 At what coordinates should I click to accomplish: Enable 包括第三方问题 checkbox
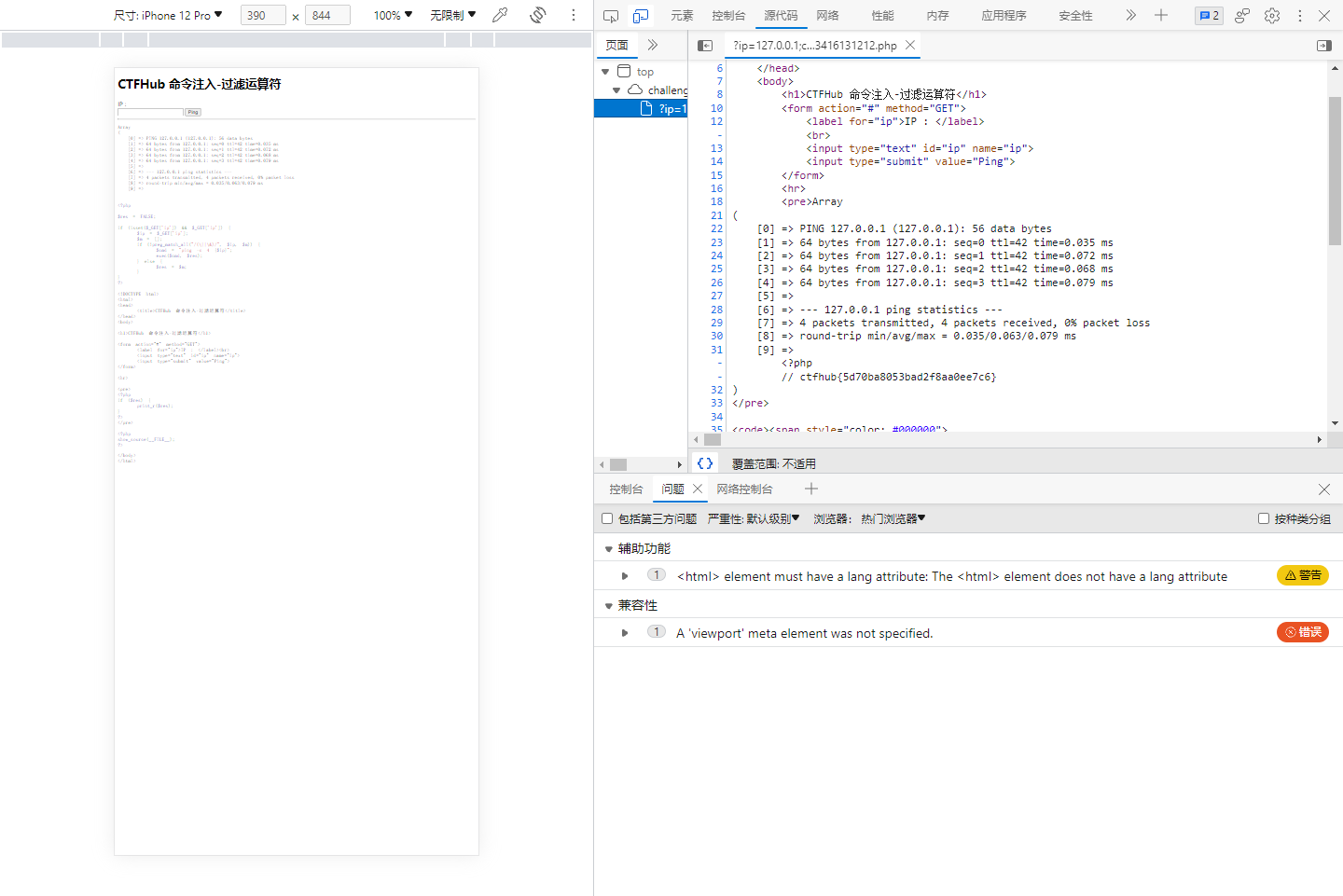pos(607,518)
